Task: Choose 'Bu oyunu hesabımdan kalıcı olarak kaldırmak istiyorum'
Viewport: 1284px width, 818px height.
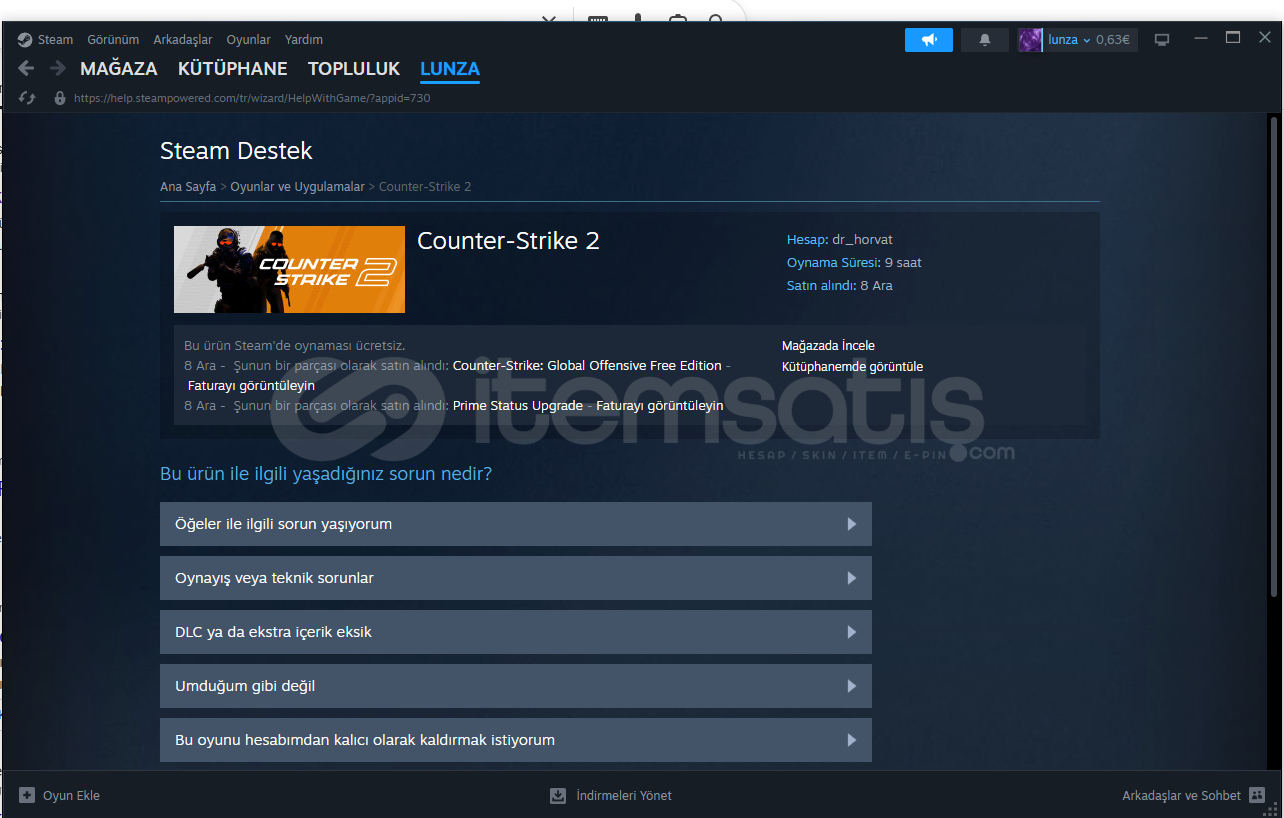Action: [x=516, y=740]
